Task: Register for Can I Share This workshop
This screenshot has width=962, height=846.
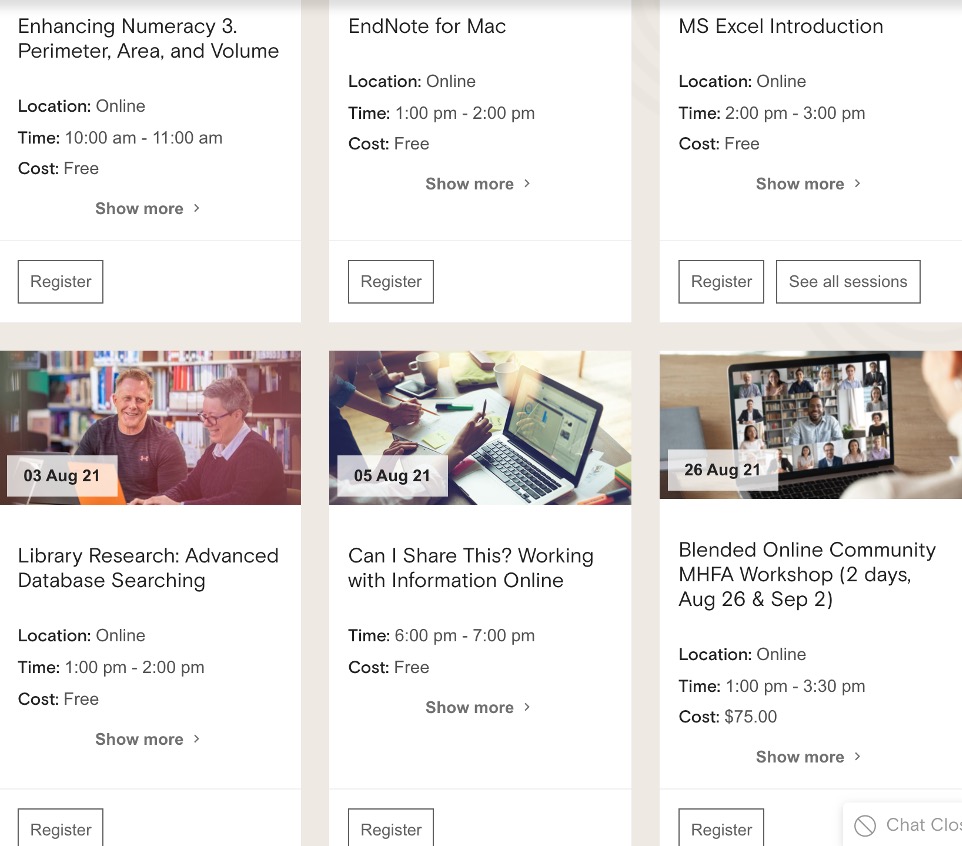Action: coord(391,828)
